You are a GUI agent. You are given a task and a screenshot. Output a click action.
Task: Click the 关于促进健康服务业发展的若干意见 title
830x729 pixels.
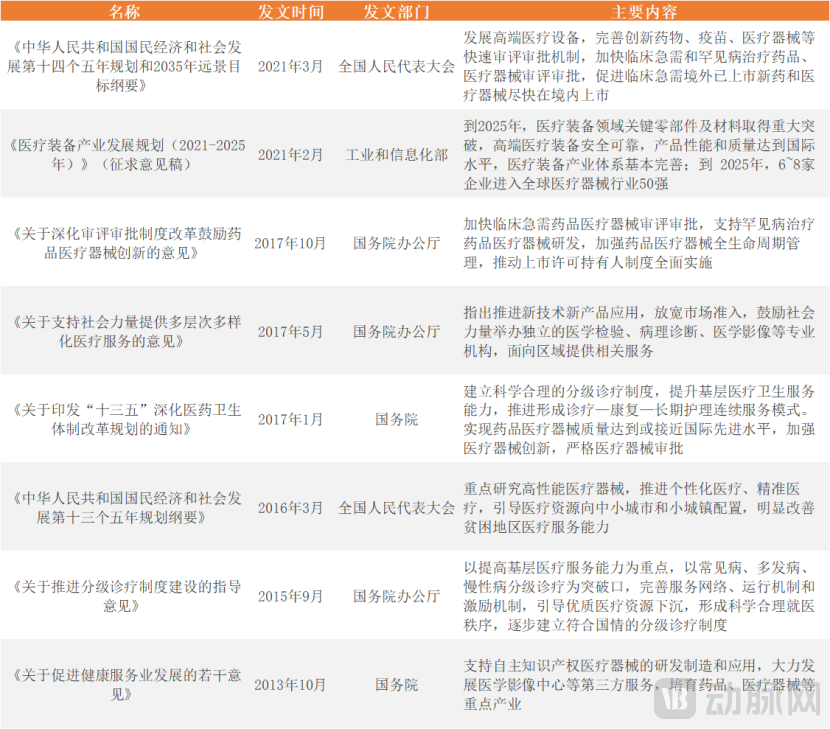pos(125,685)
